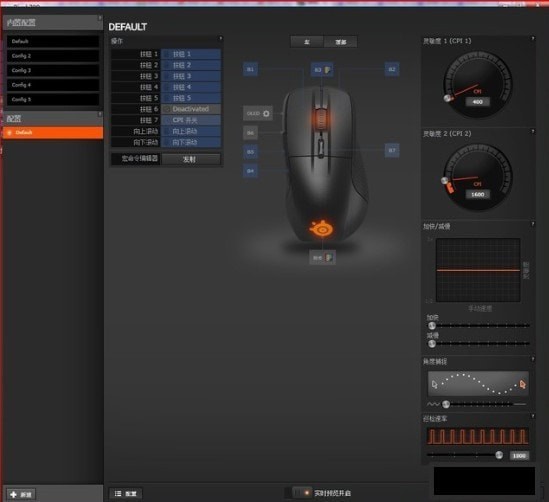Click the CPI 1 value field showing 400
The width and height of the screenshot is (549, 502).
point(478,102)
